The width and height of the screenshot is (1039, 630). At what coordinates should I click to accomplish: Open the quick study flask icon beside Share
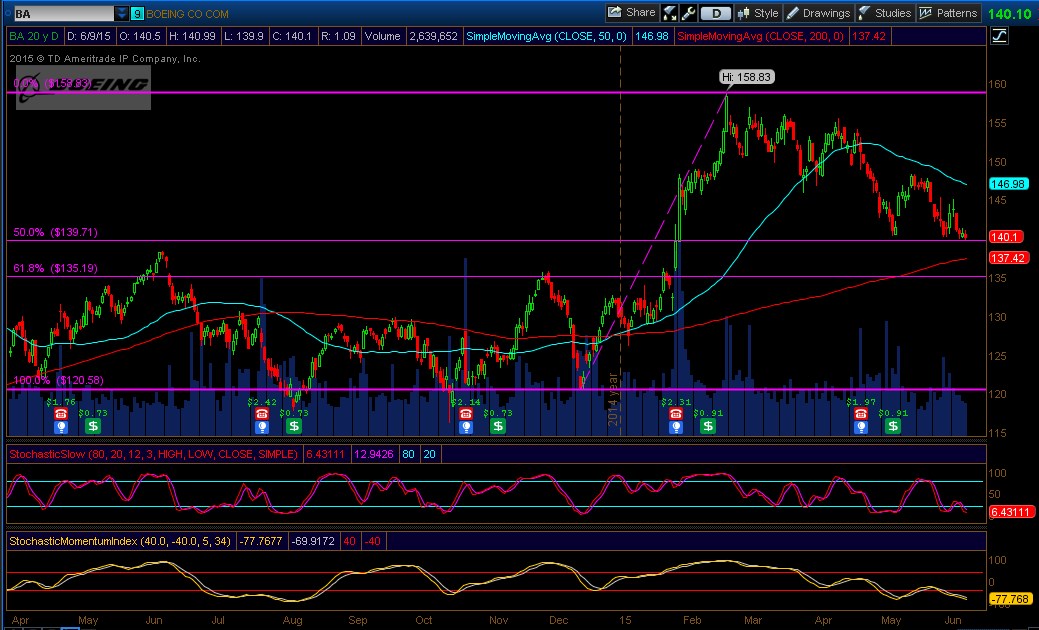(669, 13)
